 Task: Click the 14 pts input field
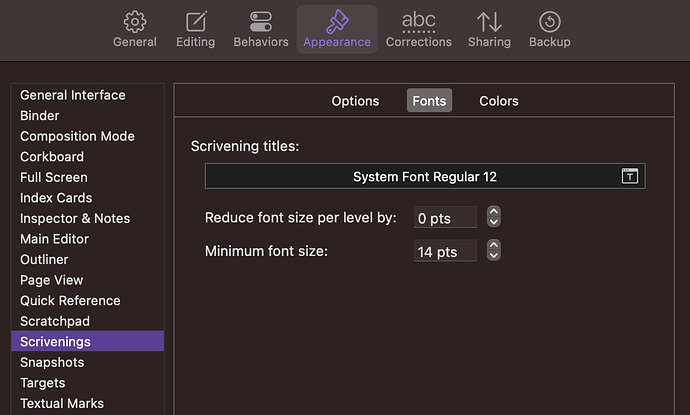pos(445,251)
